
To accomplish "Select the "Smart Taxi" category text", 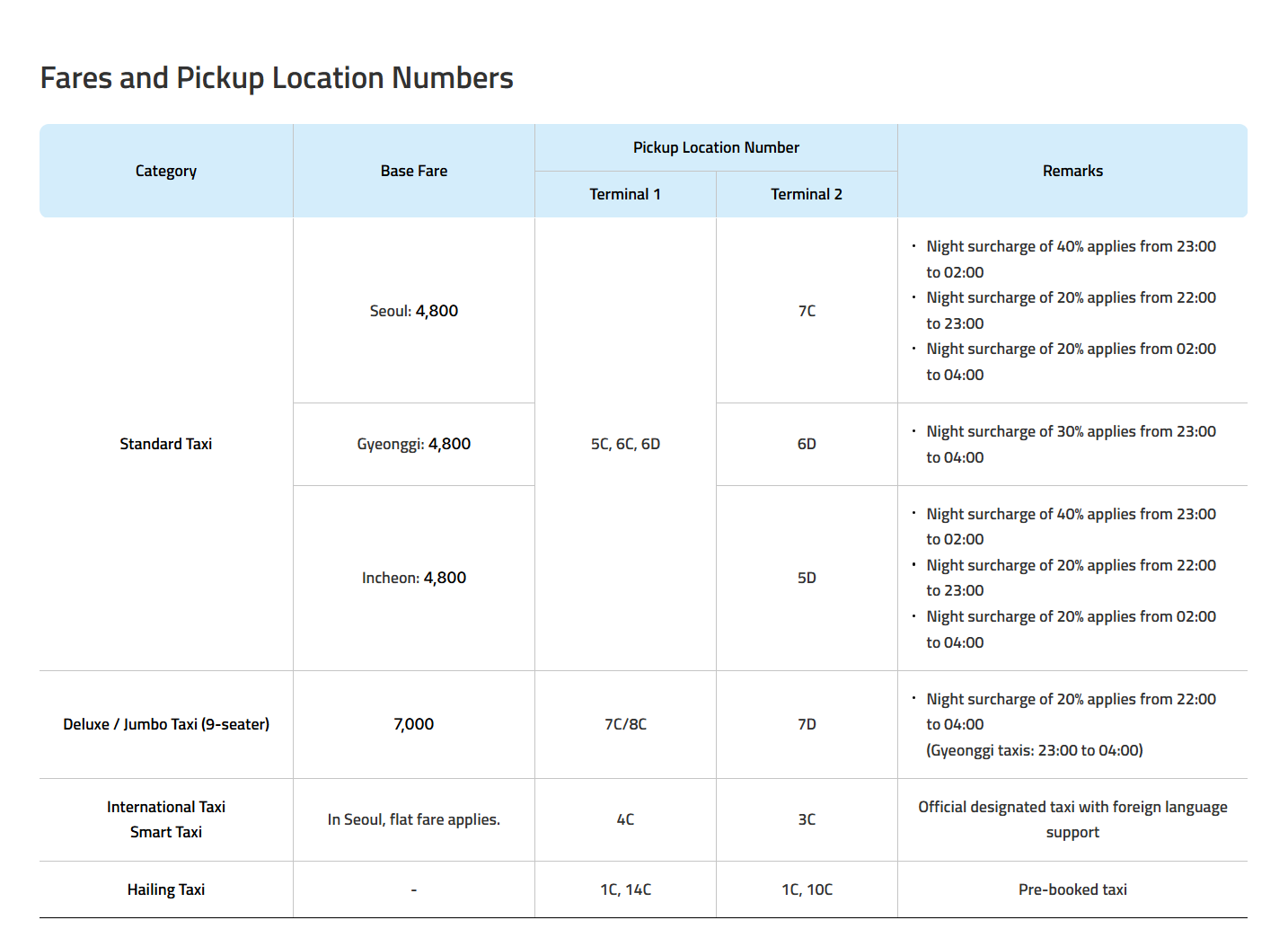I will click(166, 832).
